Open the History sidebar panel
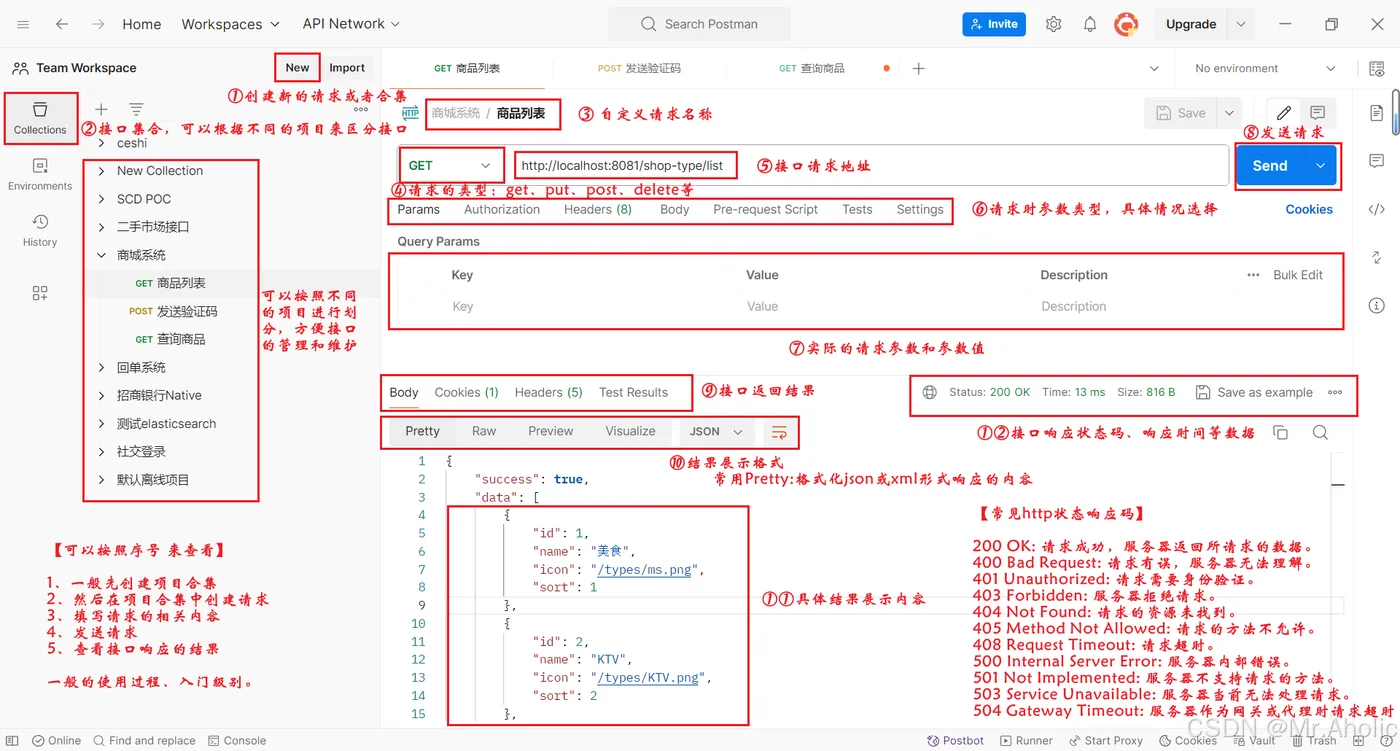The width and height of the screenshot is (1400, 751). click(40, 230)
